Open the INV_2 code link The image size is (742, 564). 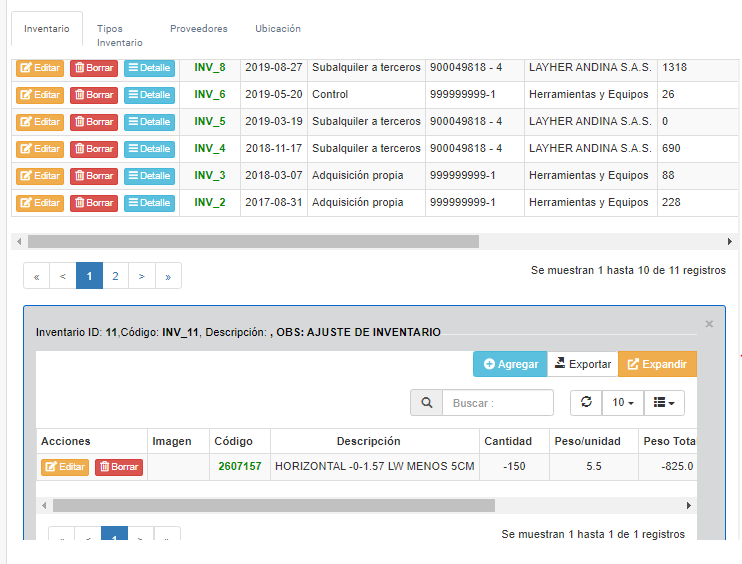tap(210, 203)
